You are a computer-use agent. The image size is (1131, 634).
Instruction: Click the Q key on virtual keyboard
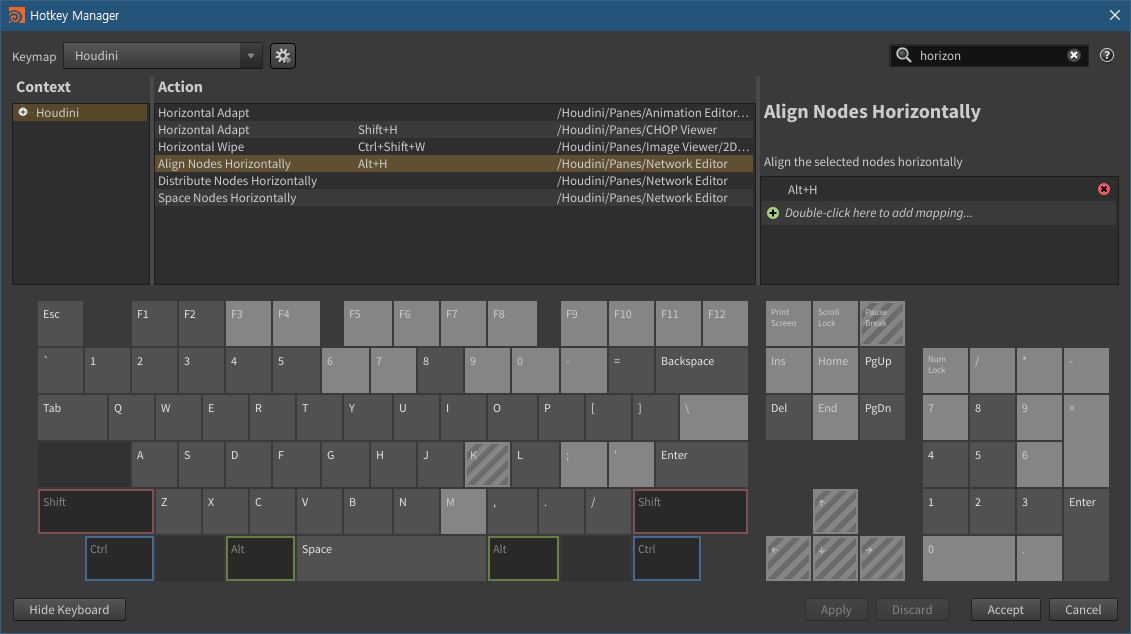(131, 417)
